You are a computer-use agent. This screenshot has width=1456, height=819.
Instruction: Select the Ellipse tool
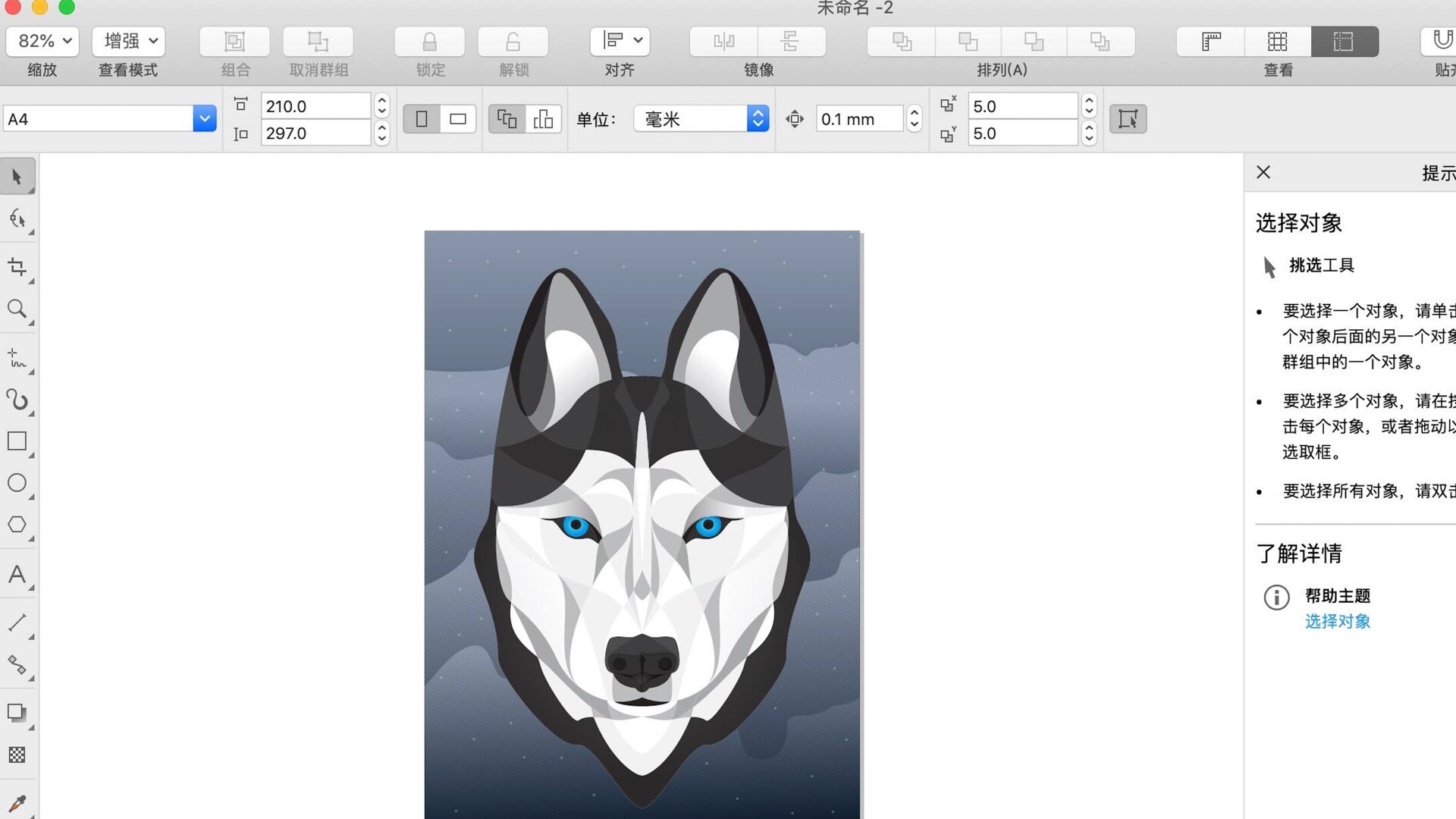(x=17, y=483)
